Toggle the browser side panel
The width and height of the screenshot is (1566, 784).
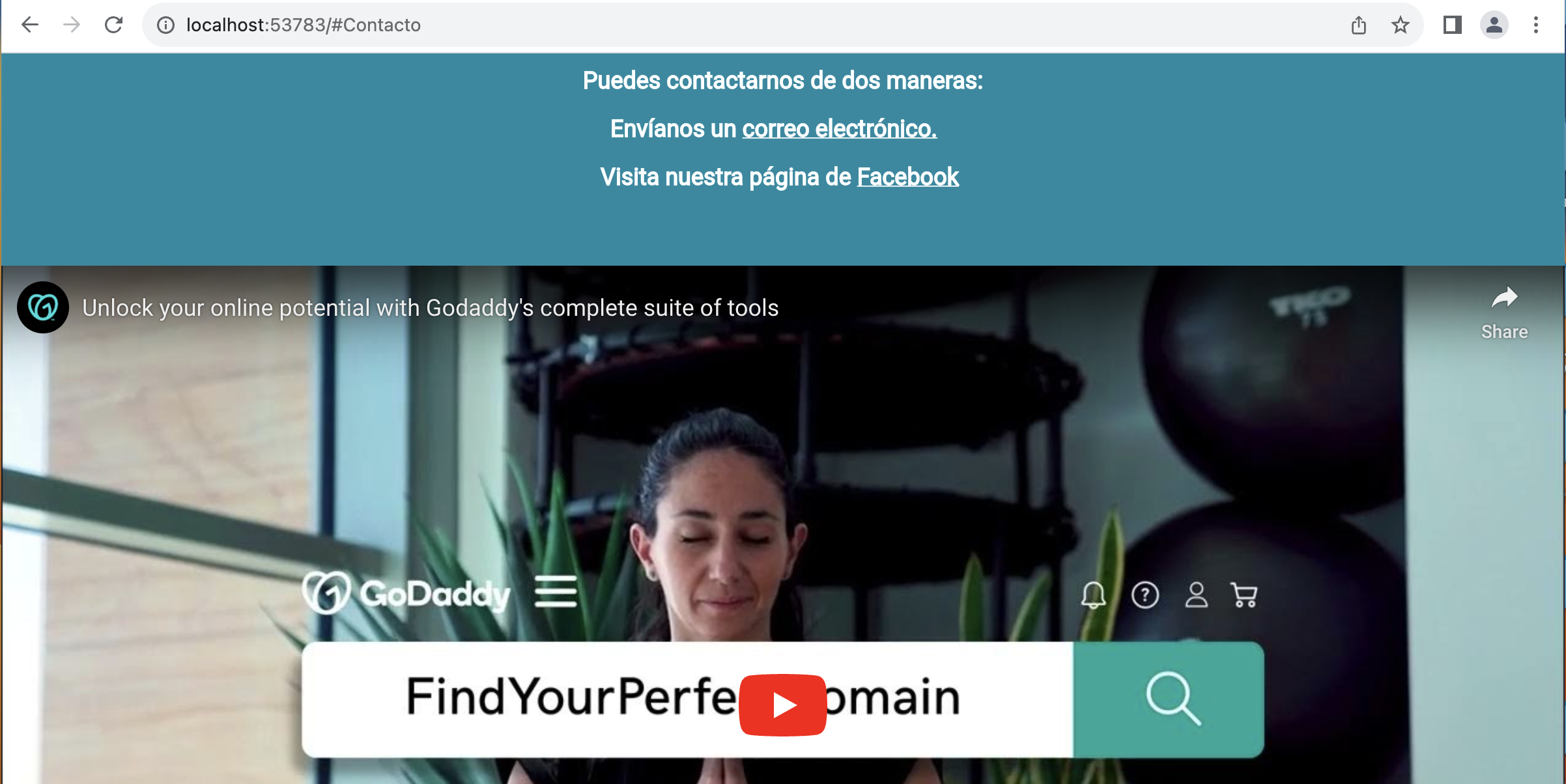[x=1452, y=25]
